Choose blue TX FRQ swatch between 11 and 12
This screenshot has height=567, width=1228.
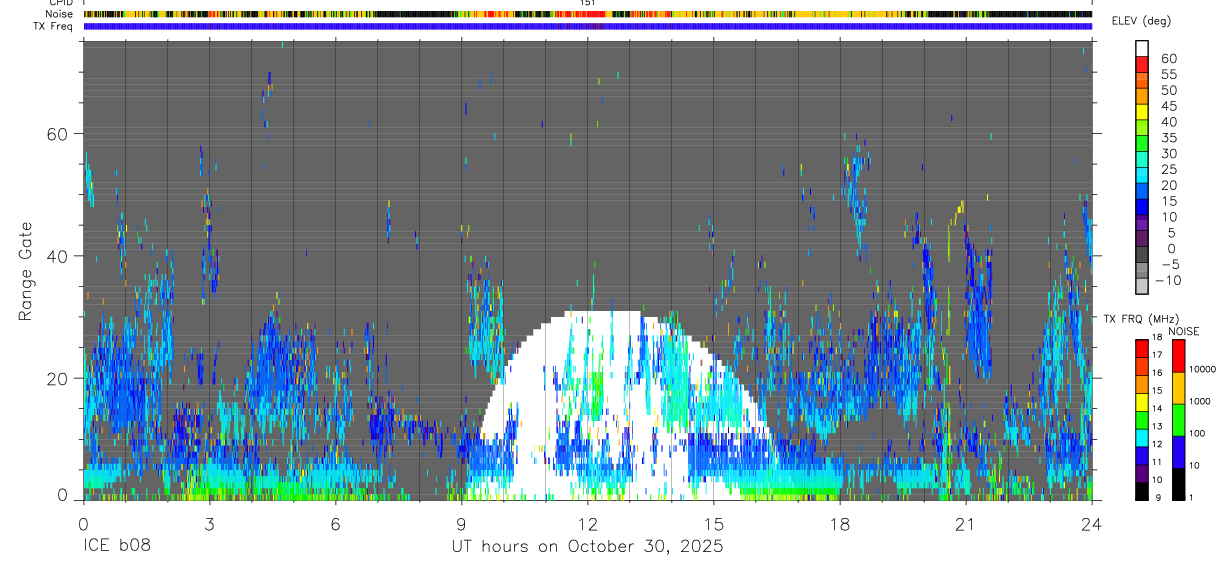(1142, 455)
